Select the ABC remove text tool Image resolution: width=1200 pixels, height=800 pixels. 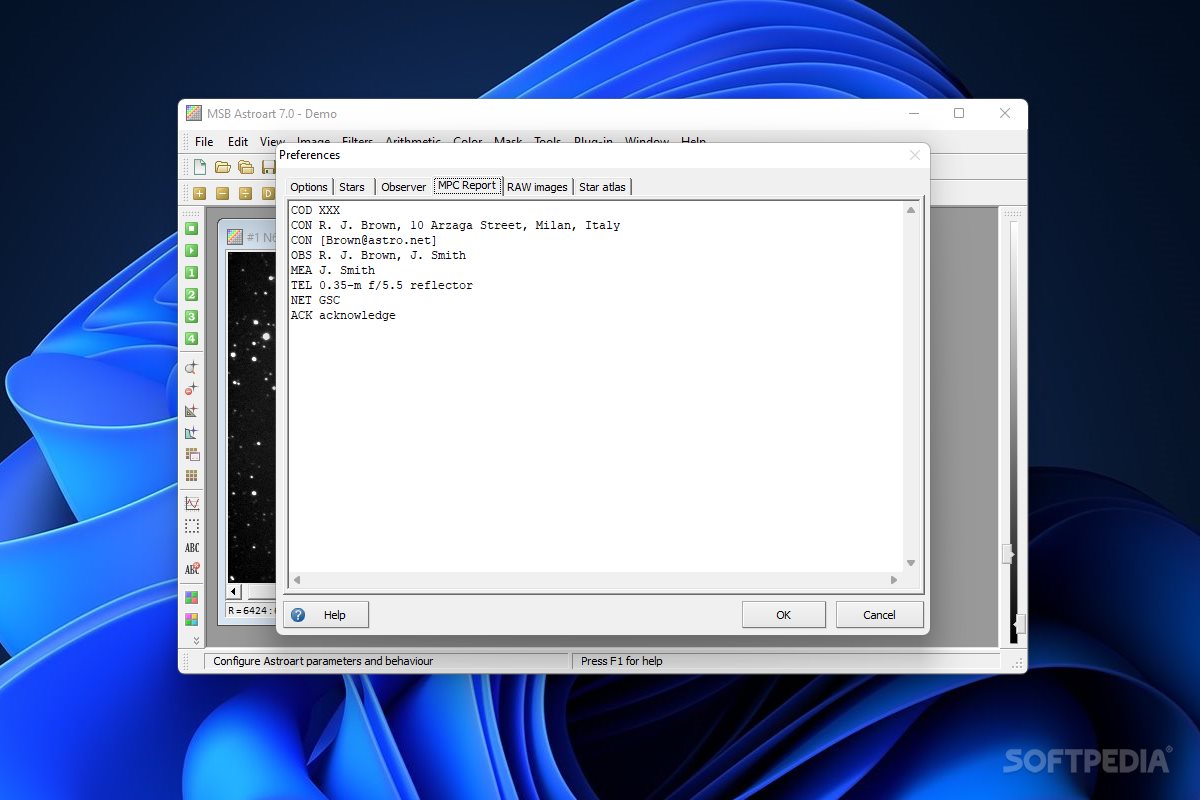click(x=191, y=570)
